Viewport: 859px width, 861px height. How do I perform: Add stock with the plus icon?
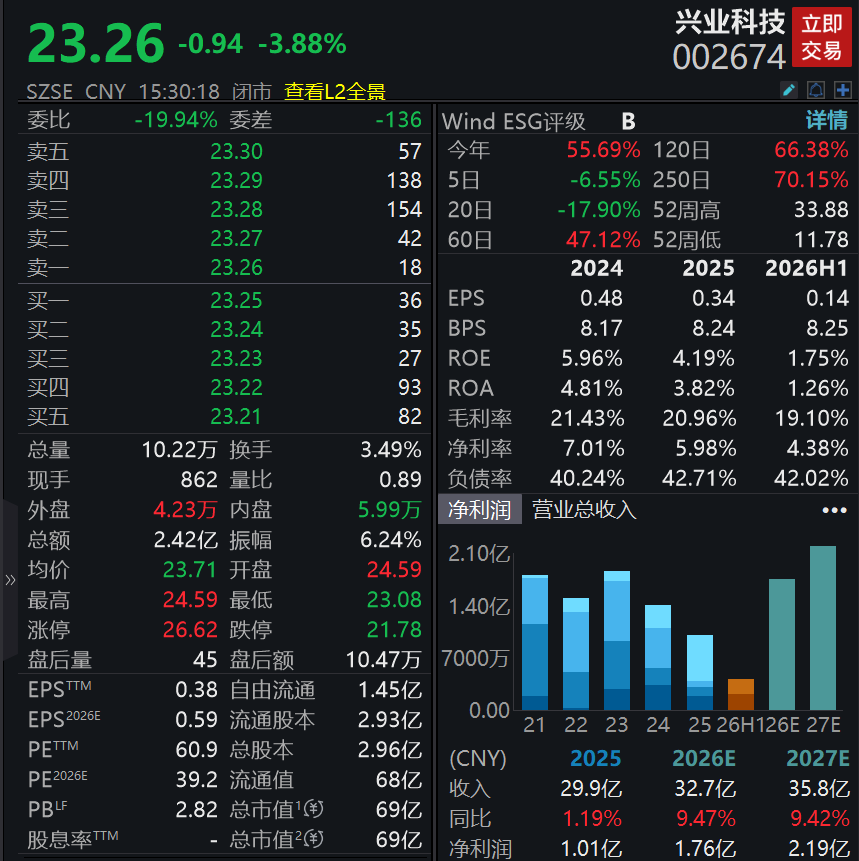tap(843, 90)
